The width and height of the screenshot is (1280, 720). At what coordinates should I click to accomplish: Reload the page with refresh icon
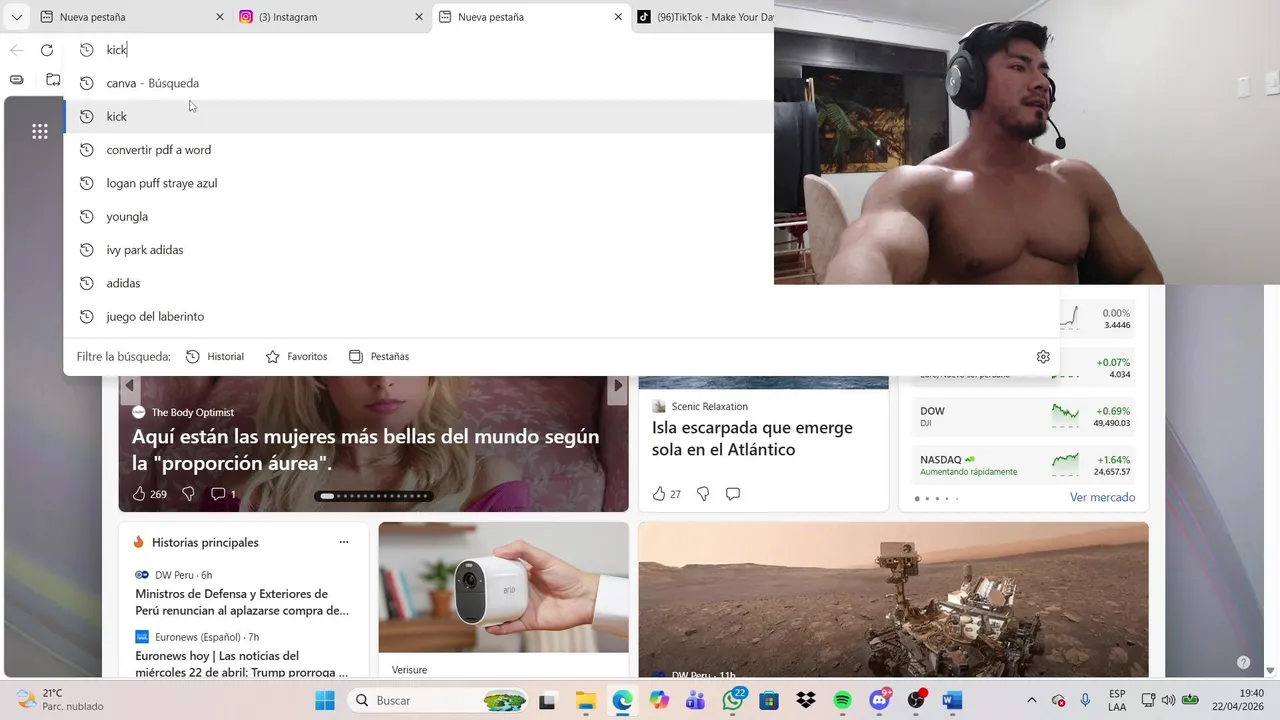pyautogui.click(x=47, y=50)
